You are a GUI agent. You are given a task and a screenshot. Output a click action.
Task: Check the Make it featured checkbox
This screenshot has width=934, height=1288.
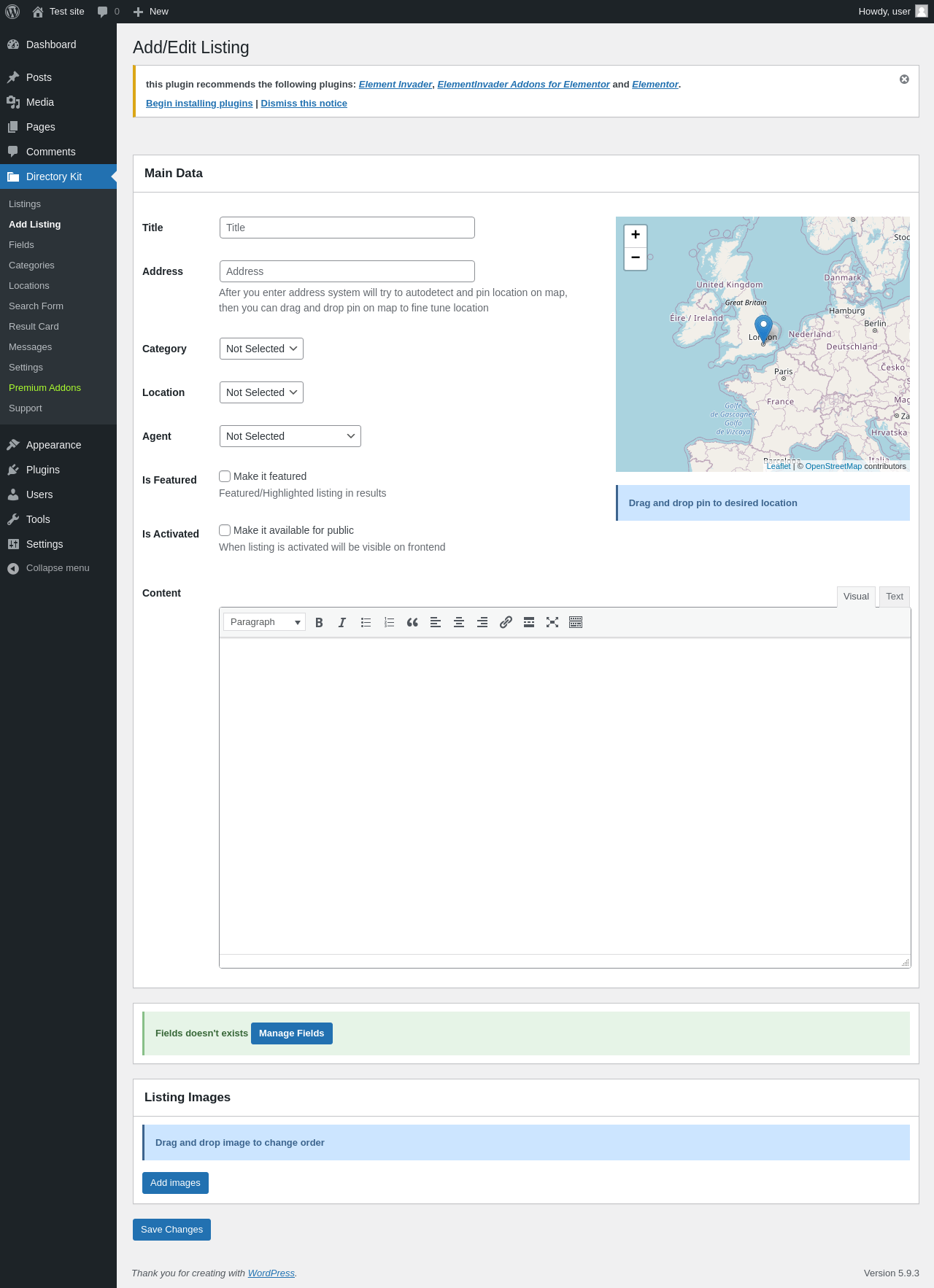click(x=225, y=476)
